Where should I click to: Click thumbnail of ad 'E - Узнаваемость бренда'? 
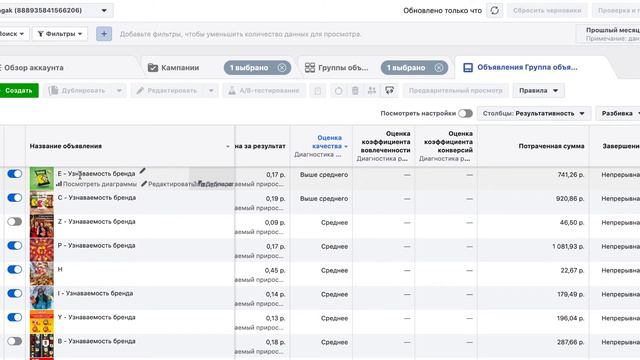tap(42, 179)
